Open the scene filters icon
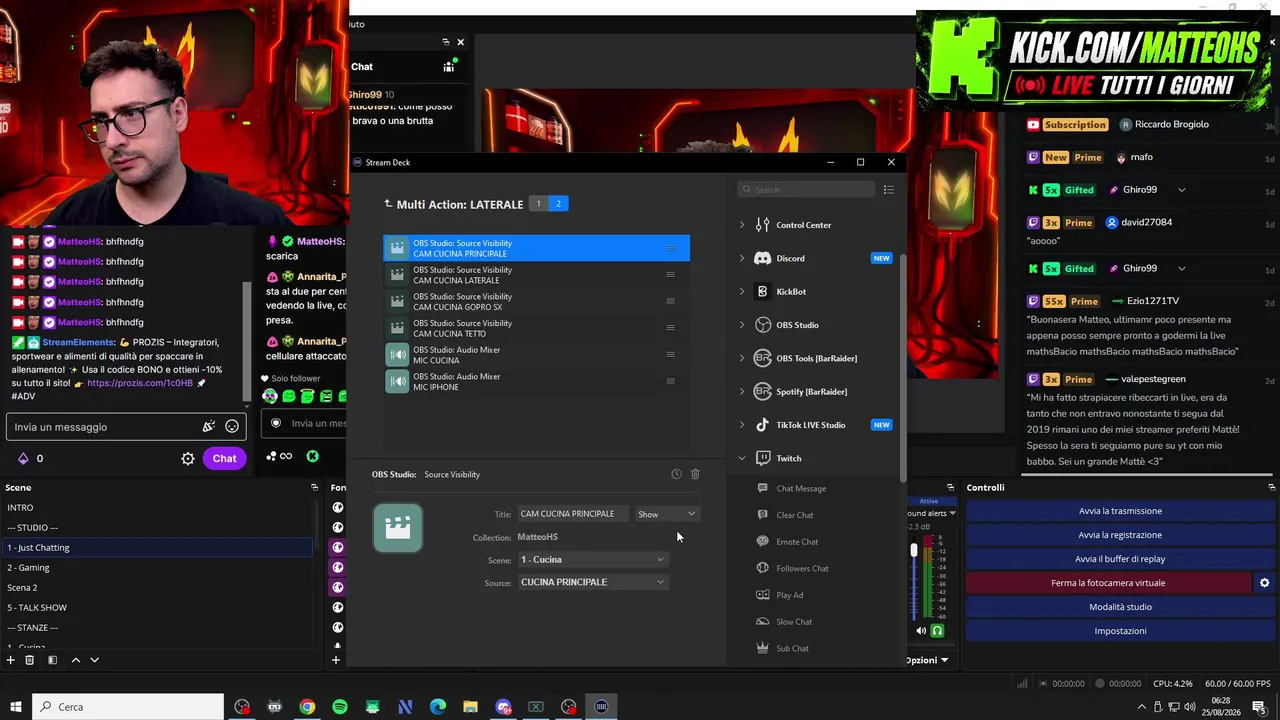 tap(52, 660)
